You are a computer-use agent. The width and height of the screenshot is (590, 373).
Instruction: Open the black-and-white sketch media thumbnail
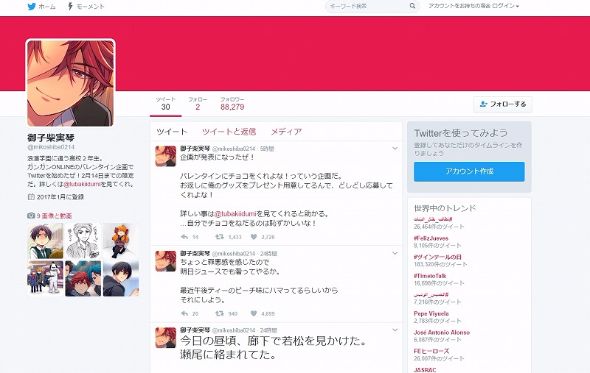tap(83, 241)
